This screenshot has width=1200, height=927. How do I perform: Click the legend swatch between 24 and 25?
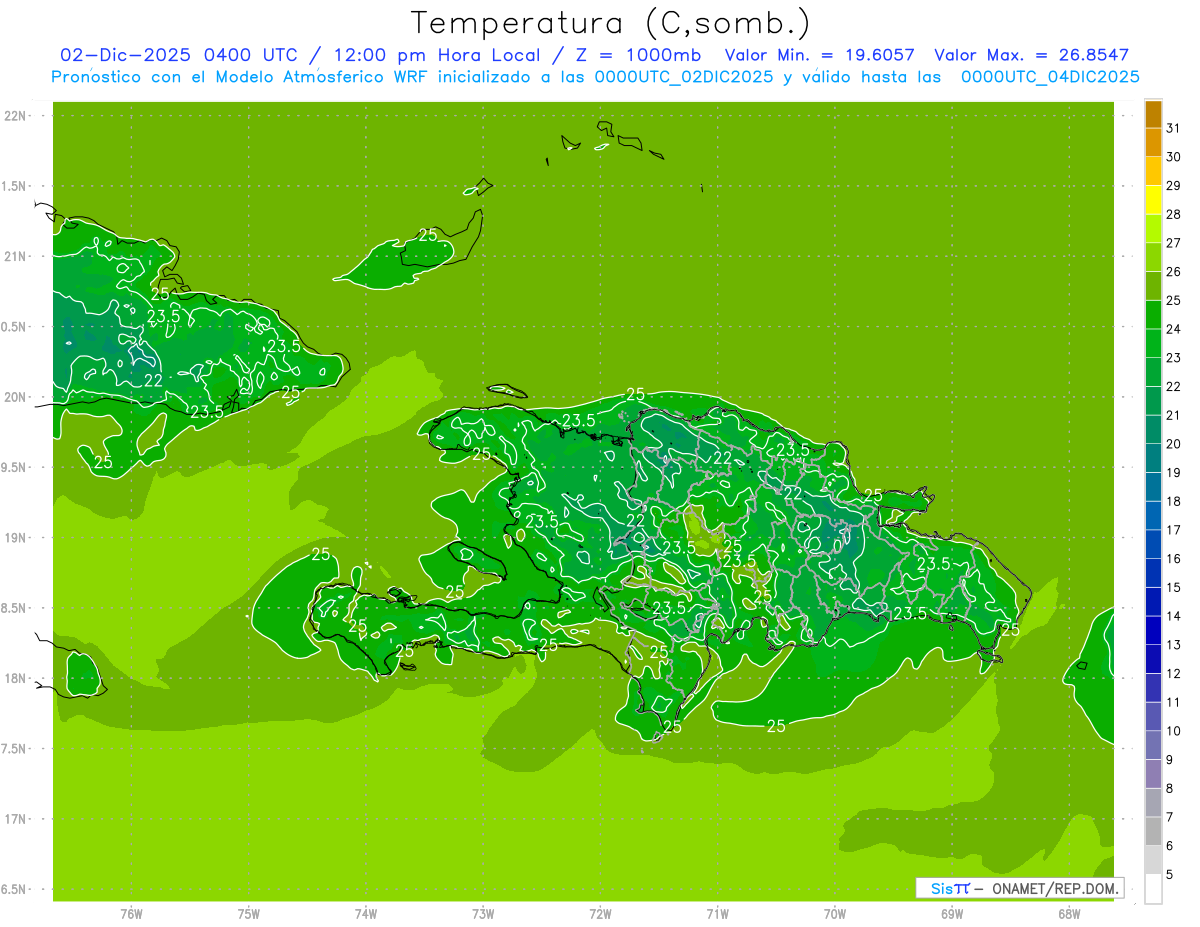1153,315
